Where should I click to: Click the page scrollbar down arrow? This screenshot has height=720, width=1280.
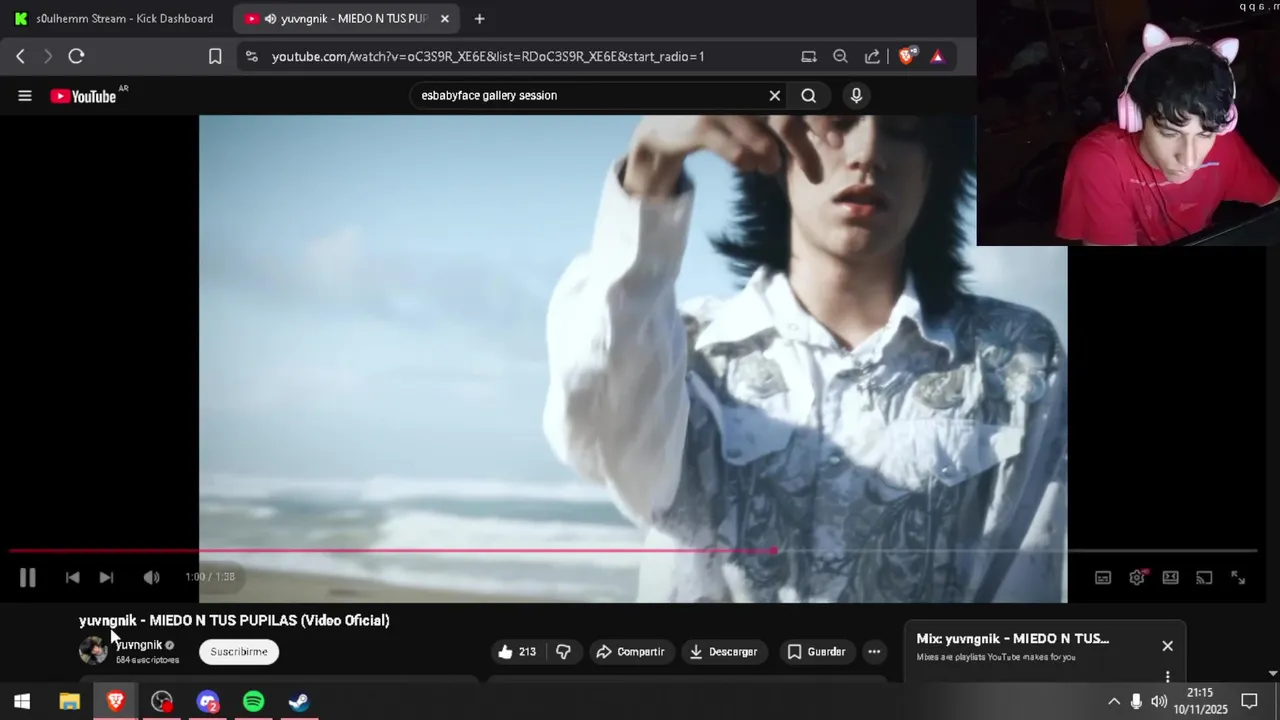click(1273, 674)
